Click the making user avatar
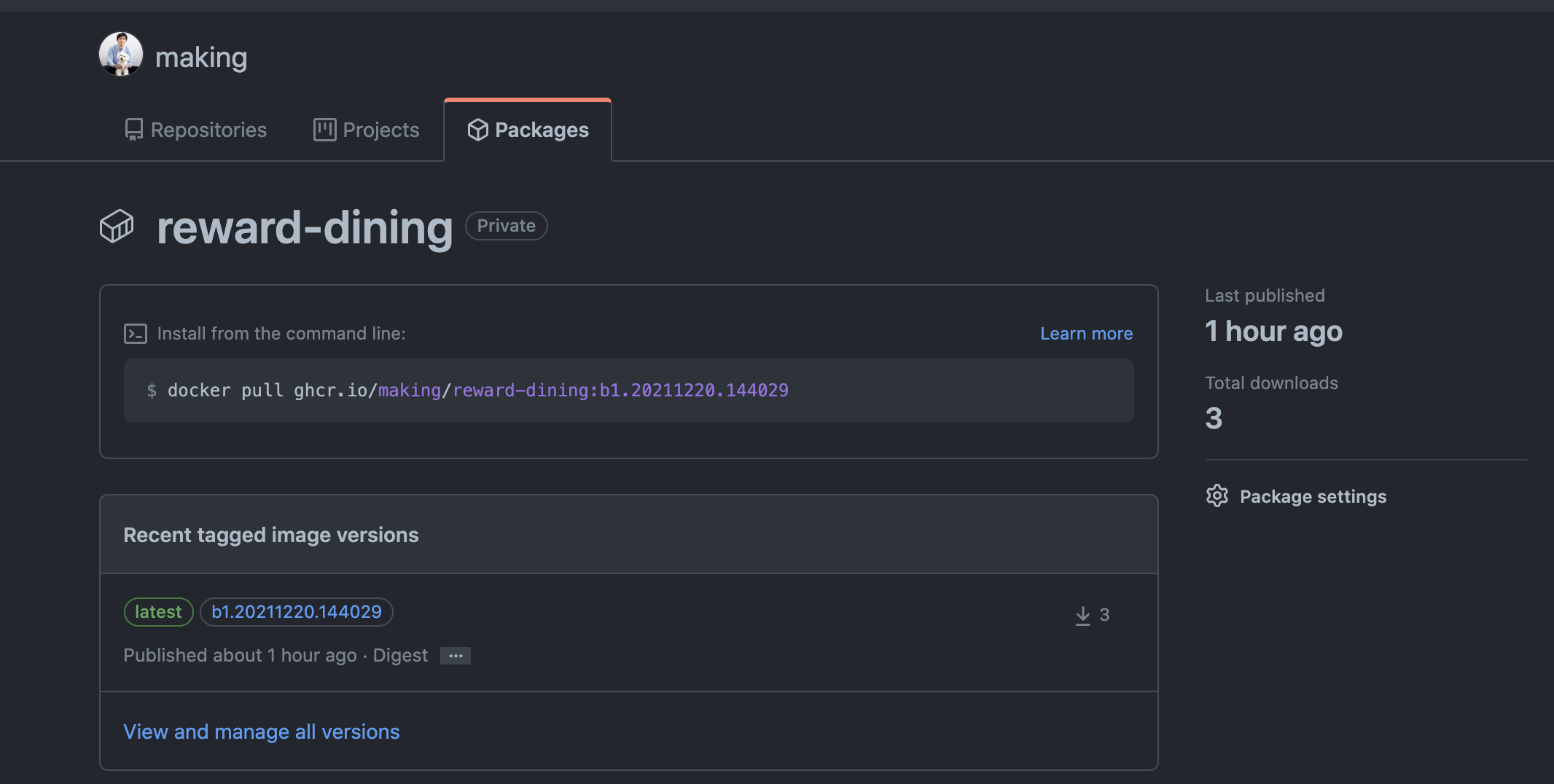1554x784 pixels. click(x=121, y=55)
